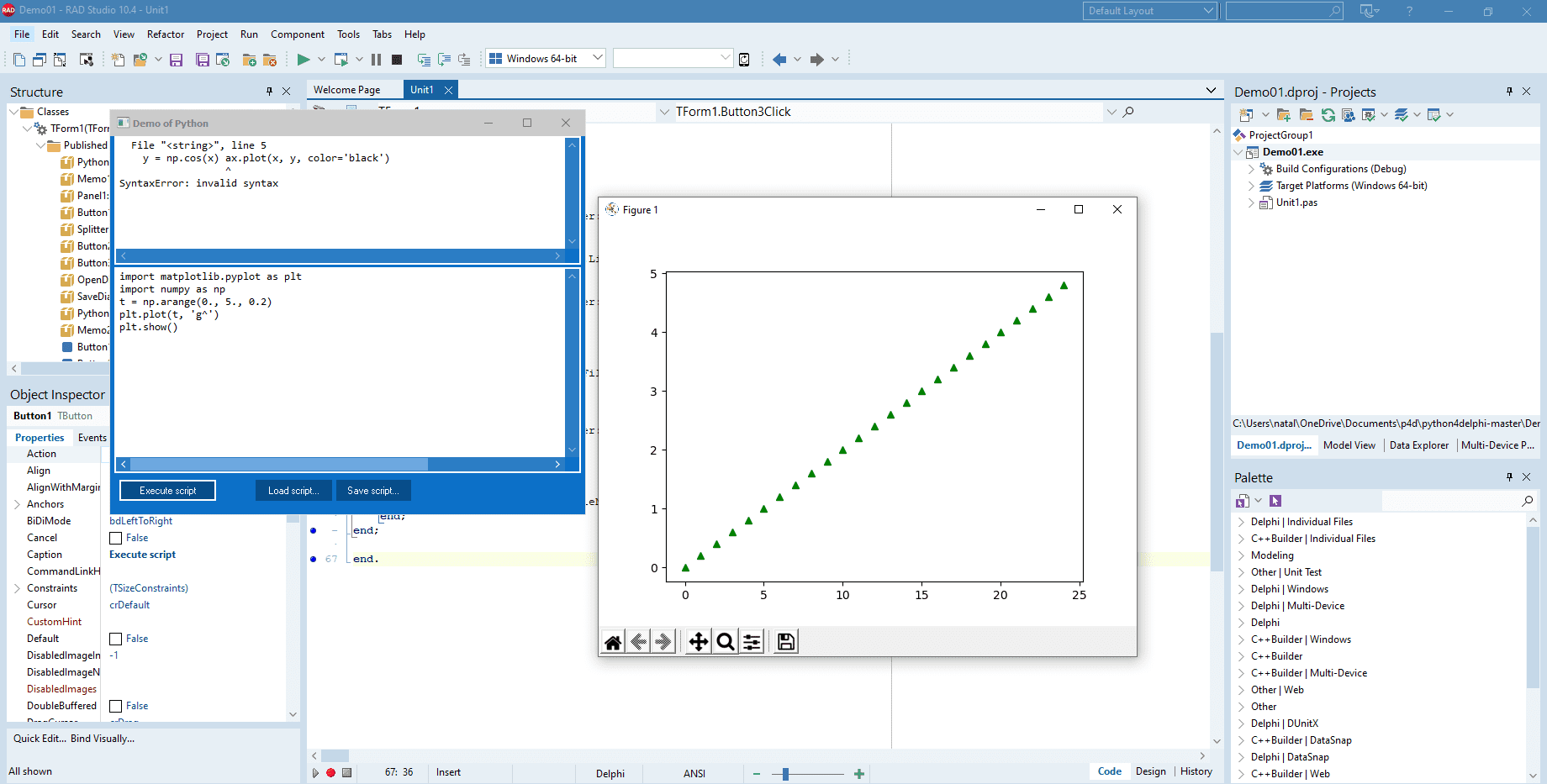Click the Home icon in Figure 1 toolbar
This screenshot has height=784, width=1547.
point(613,641)
